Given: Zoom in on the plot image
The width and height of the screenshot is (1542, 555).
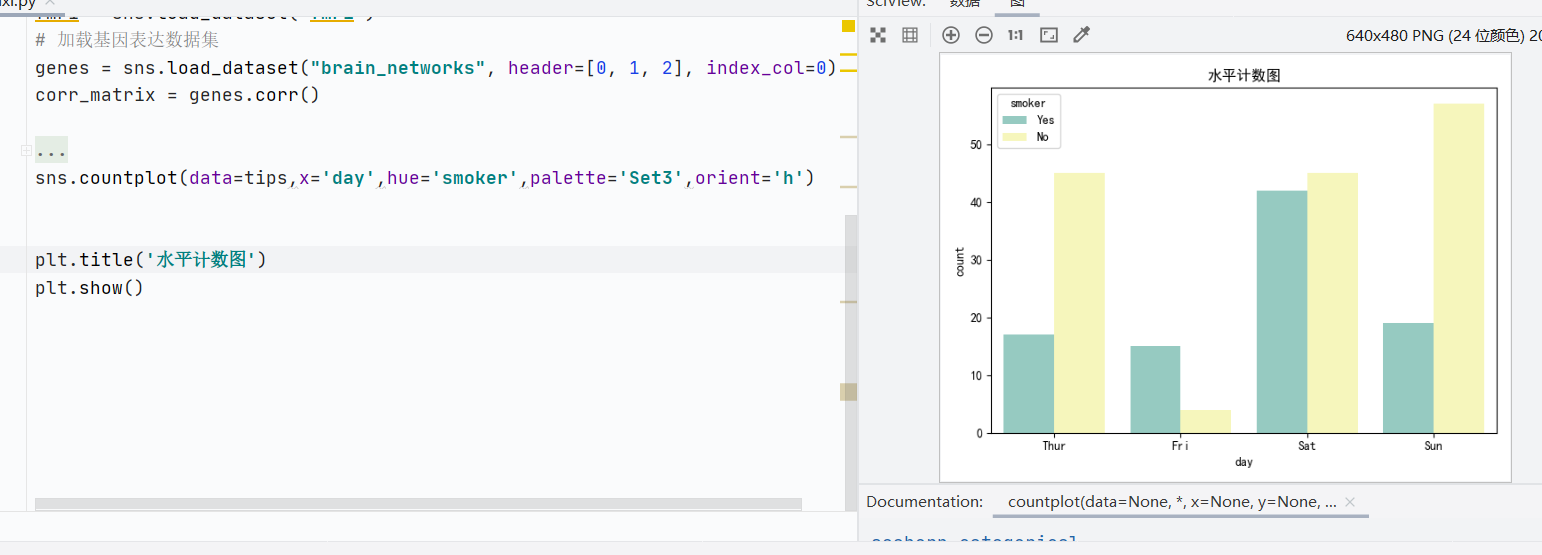Looking at the screenshot, I should click(x=951, y=35).
